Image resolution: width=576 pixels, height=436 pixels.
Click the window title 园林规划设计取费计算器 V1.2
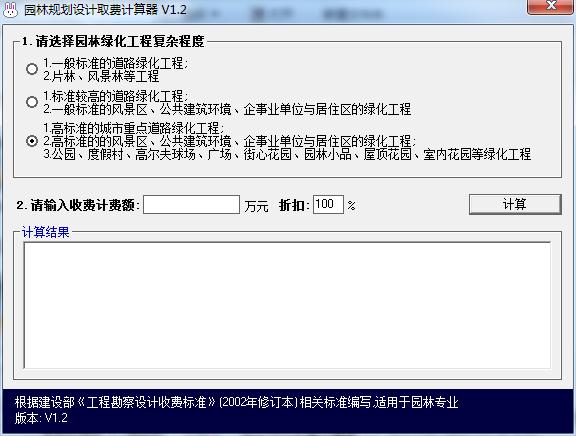pos(105,10)
